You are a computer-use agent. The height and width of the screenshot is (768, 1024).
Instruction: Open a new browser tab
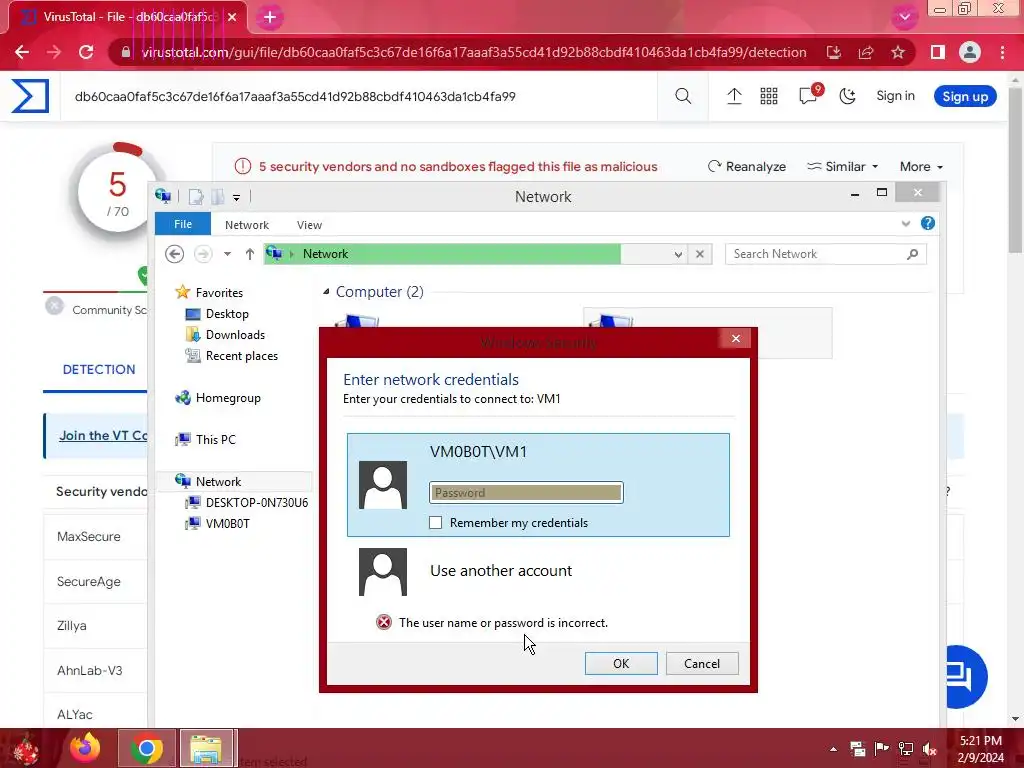[270, 18]
